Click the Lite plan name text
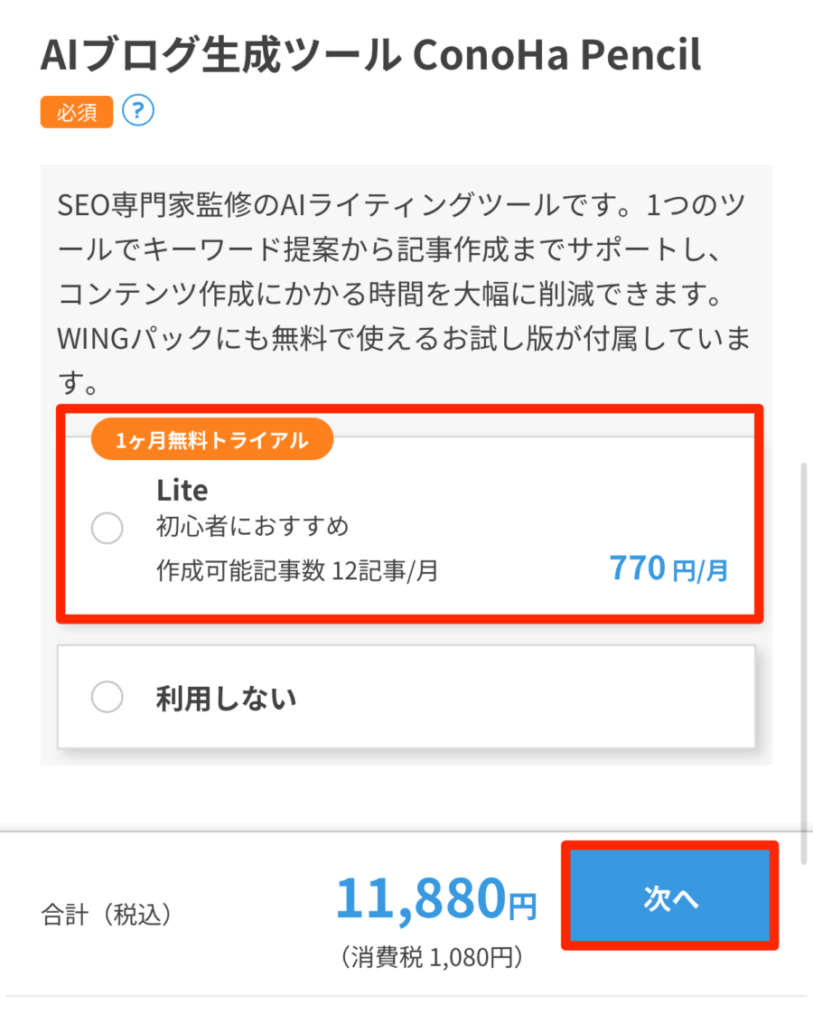The image size is (813, 1024). (x=182, y=490)
